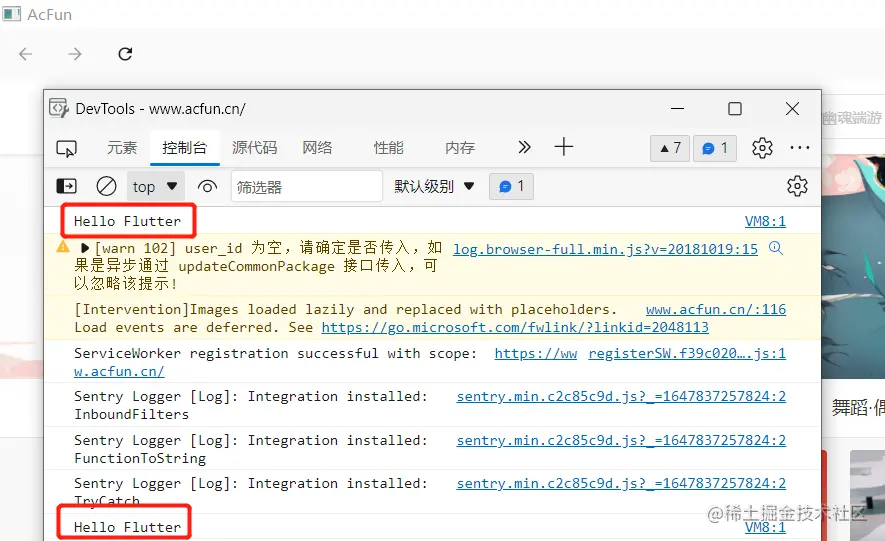This screenshot has width=885, height=541.
Task: Open the sentry.min.js link on the InboundFilters row
Action: click(621, 397)
